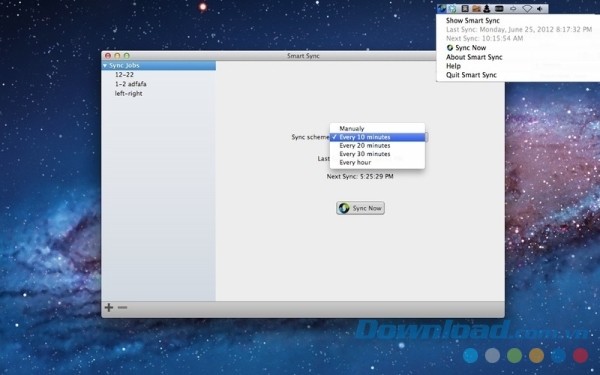Click the light-blue icon next to Smart Sync globe
Image resolution: width=600 pixels, height=375 pixels.
point(452,8)
